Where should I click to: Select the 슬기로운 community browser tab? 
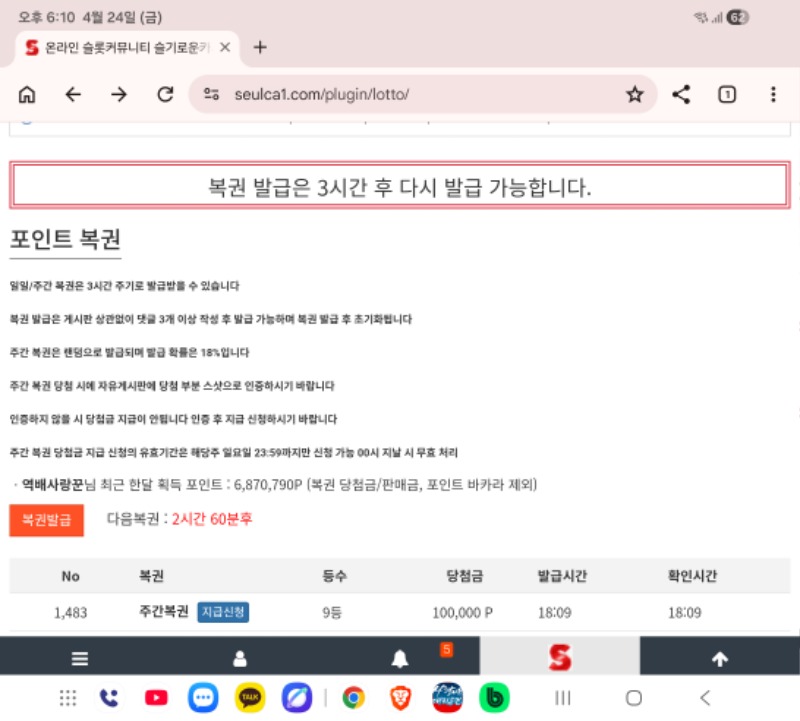[x=120, y=47]
